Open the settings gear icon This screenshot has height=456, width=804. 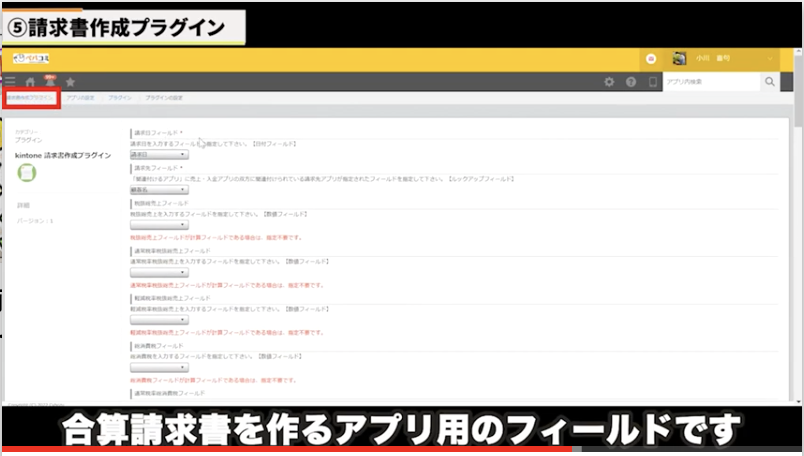[x=608, y=82]
